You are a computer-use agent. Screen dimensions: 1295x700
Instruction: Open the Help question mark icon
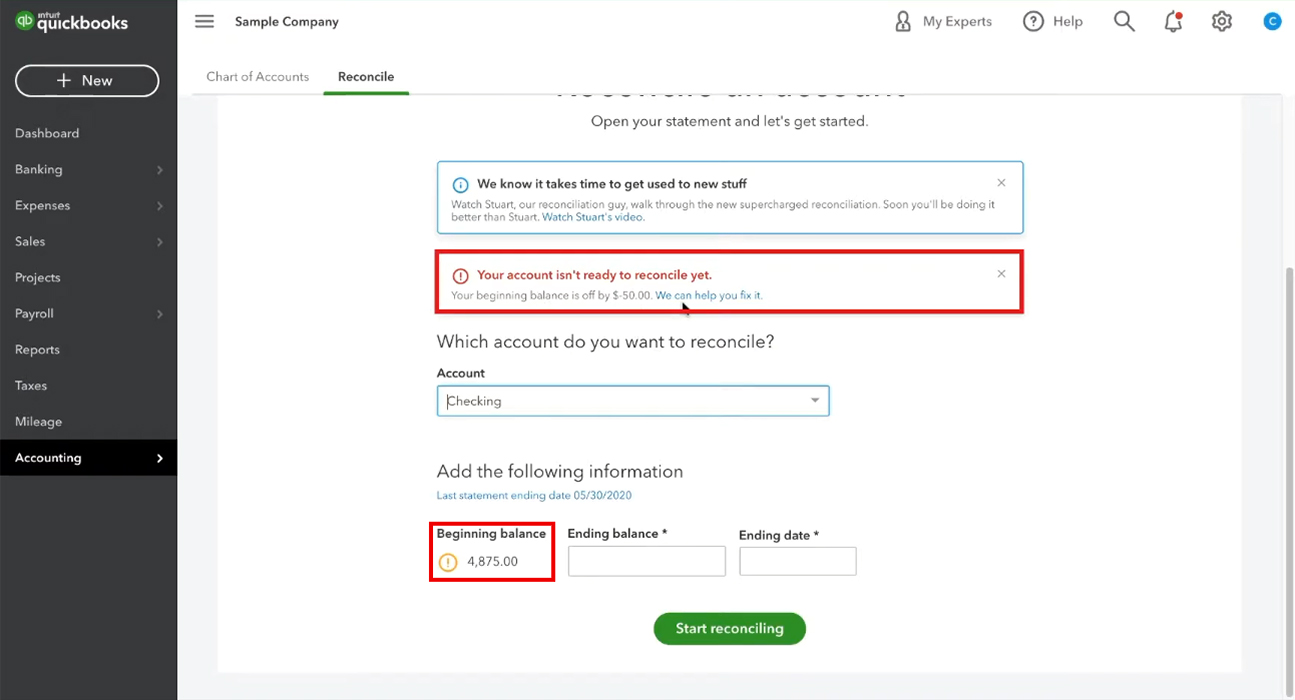(x=1033, y=21)
